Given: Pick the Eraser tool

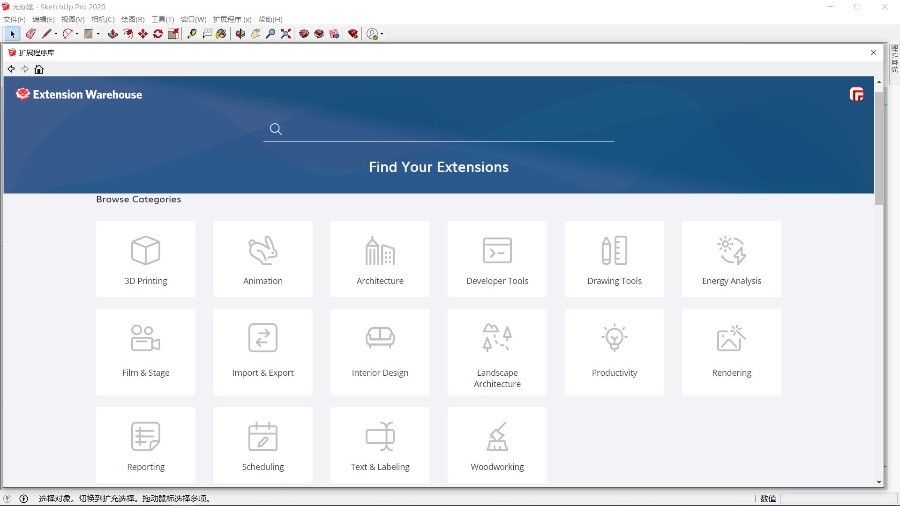Looking at the screenshot, I should pyautogui.click(x=31, y=34).
